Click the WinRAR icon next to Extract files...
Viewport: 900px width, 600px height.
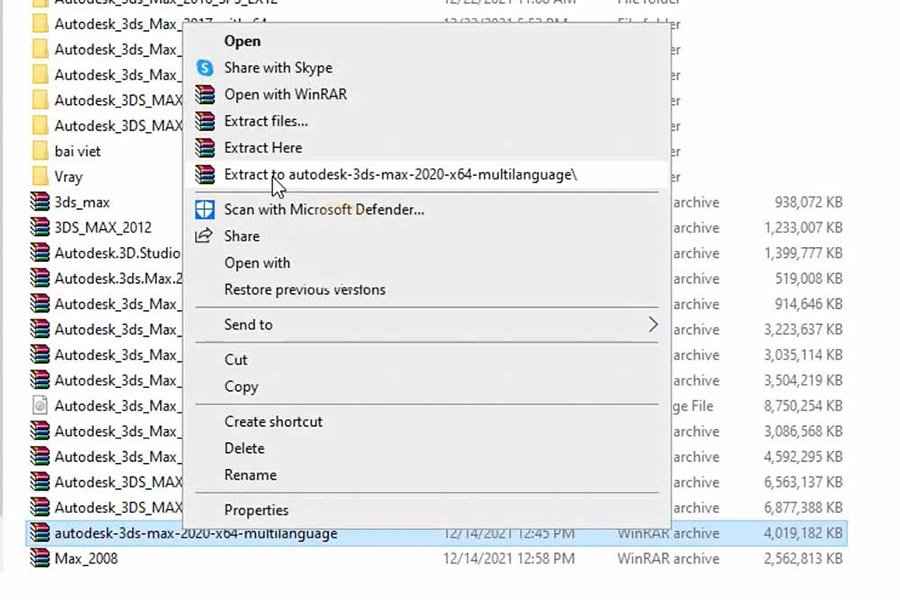pyautogui.click(x=205, y=121)
